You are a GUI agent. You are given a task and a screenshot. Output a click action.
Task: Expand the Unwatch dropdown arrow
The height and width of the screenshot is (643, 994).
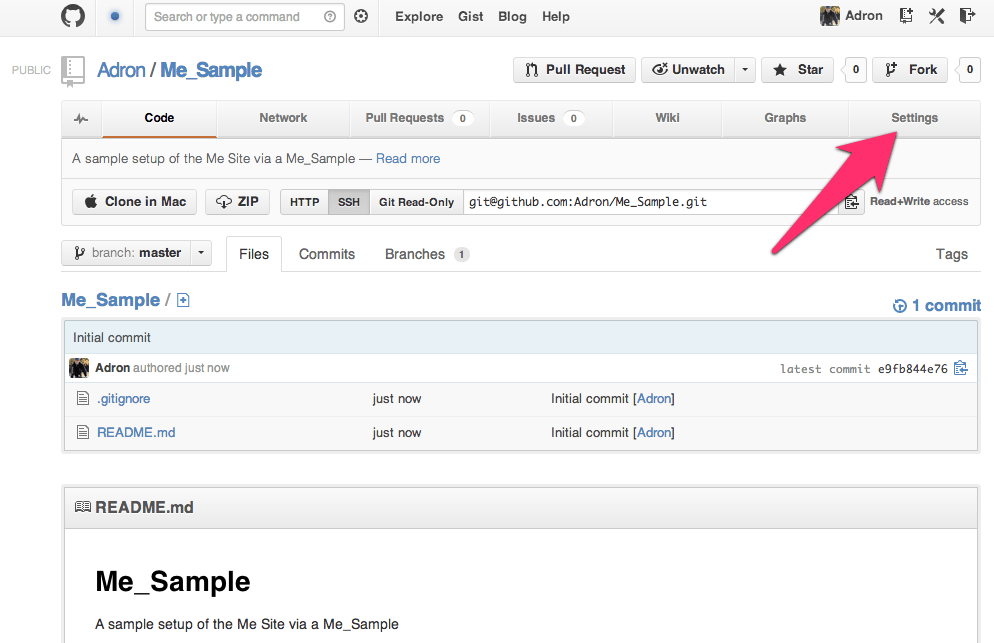[x=746, y=70]
